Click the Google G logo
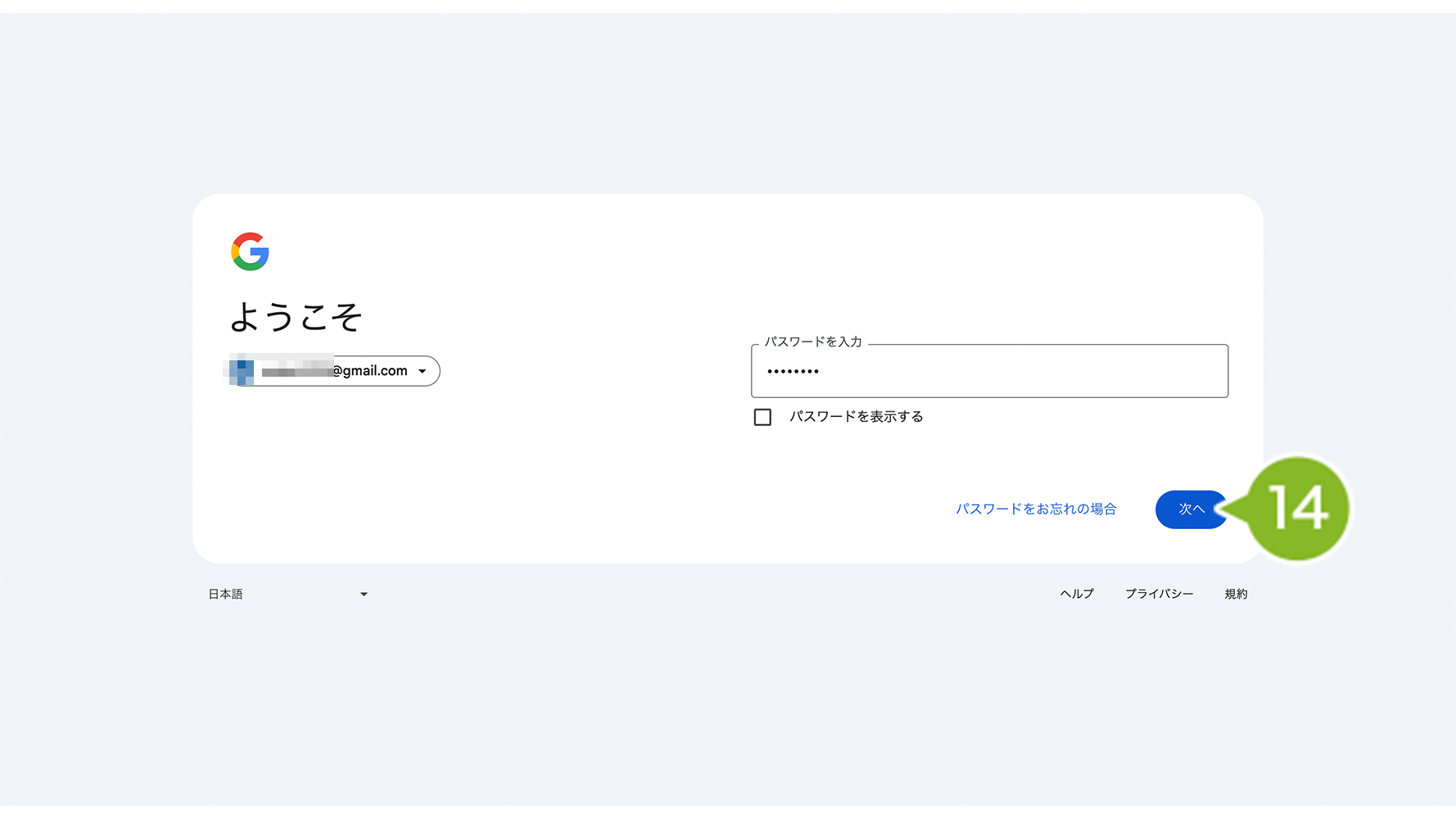 [250, 251]
